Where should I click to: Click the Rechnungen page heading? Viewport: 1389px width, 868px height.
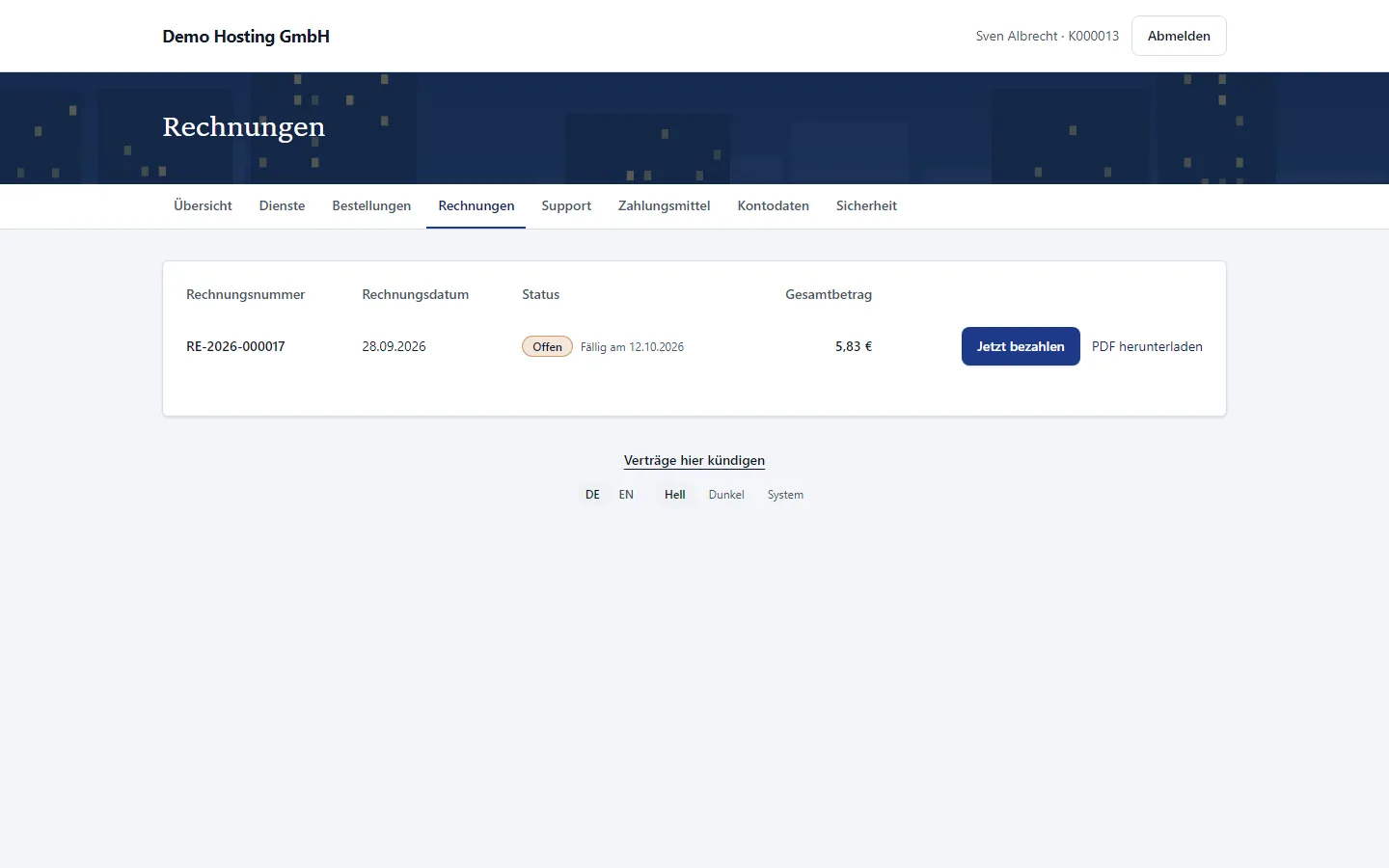pos(244,126)
